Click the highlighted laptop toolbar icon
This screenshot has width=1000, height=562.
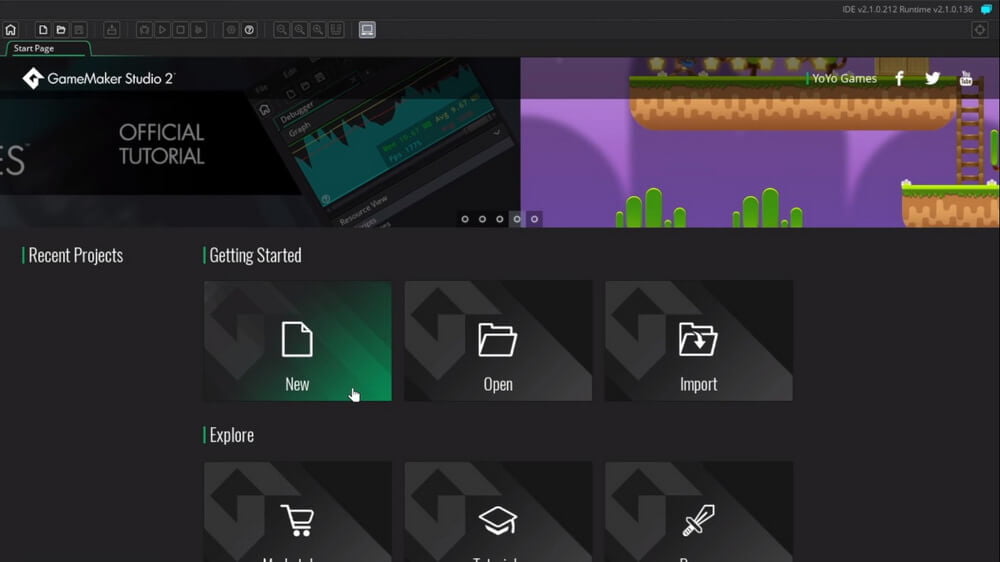pyautogui.click(x=367, y=30)
